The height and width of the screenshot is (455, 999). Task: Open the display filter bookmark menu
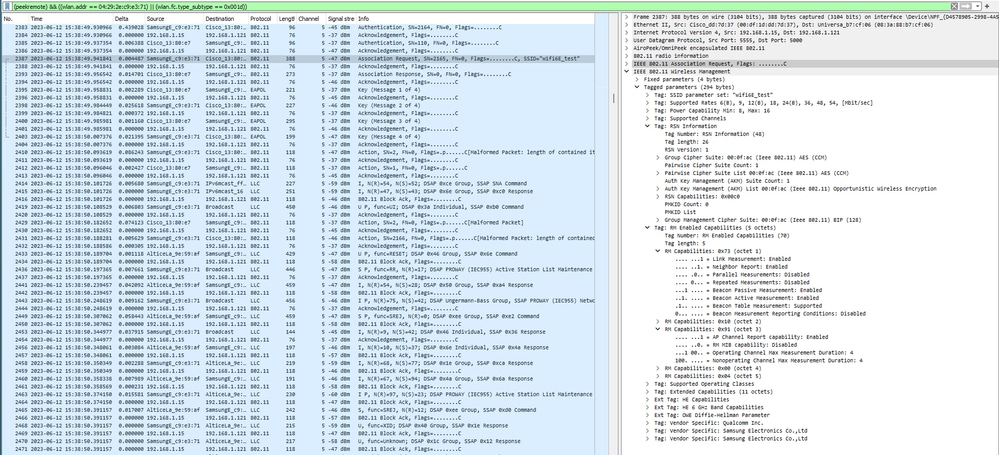pos(6,6)
